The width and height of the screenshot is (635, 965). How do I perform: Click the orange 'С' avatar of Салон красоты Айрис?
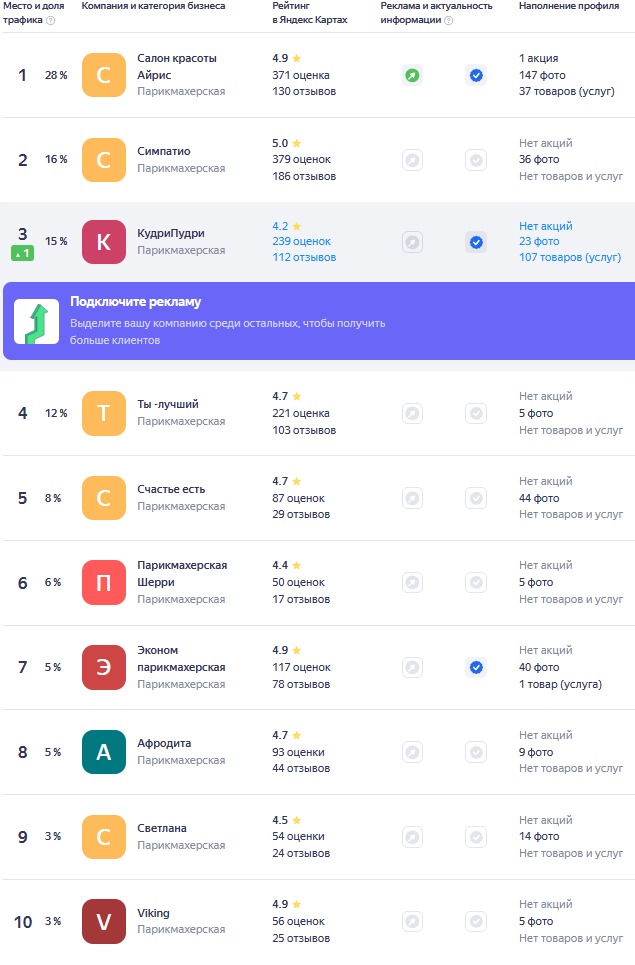click(x=104, y=75)
